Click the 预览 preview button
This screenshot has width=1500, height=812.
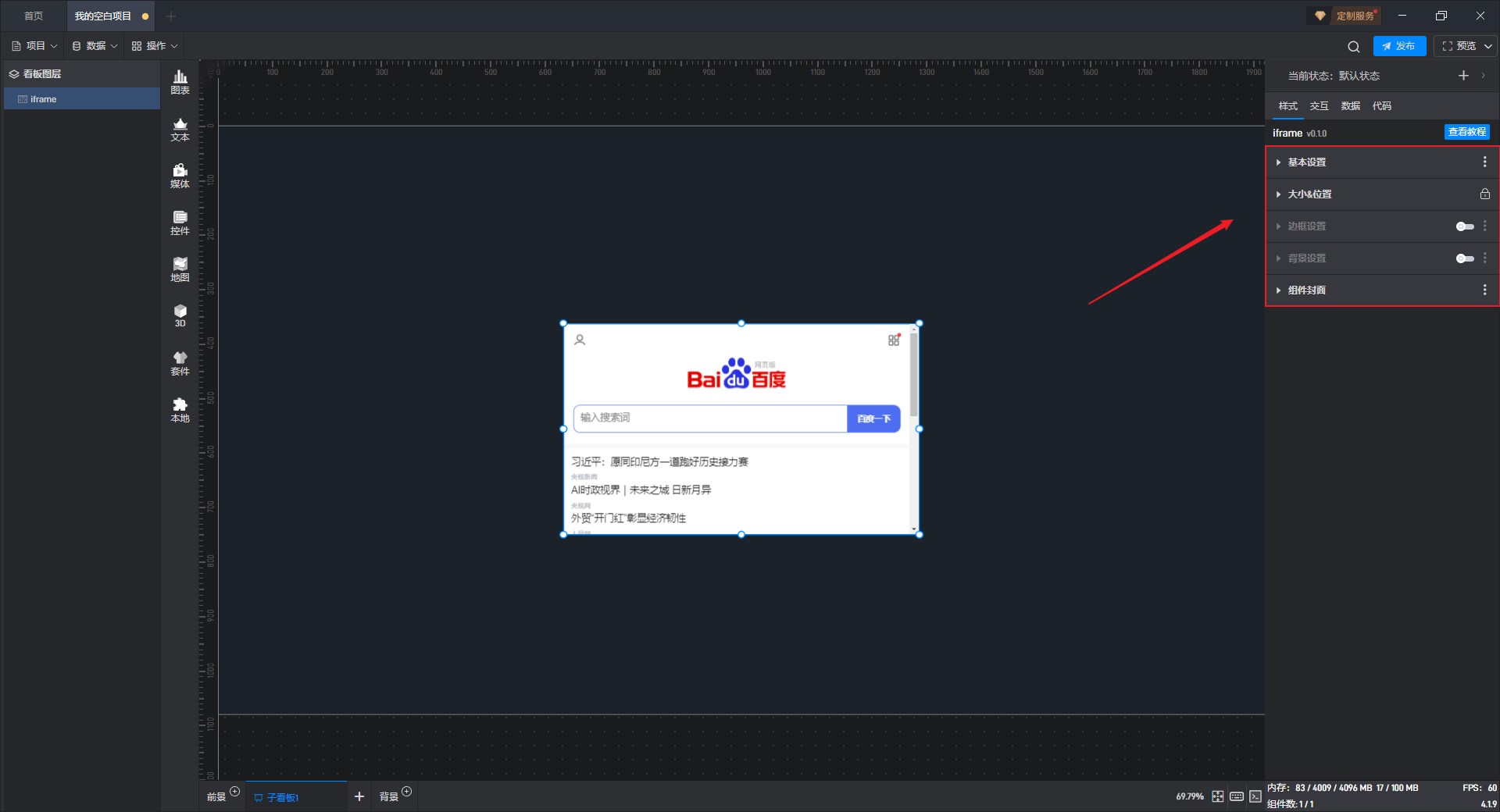pyautogui.click(x=1459, y=46)
